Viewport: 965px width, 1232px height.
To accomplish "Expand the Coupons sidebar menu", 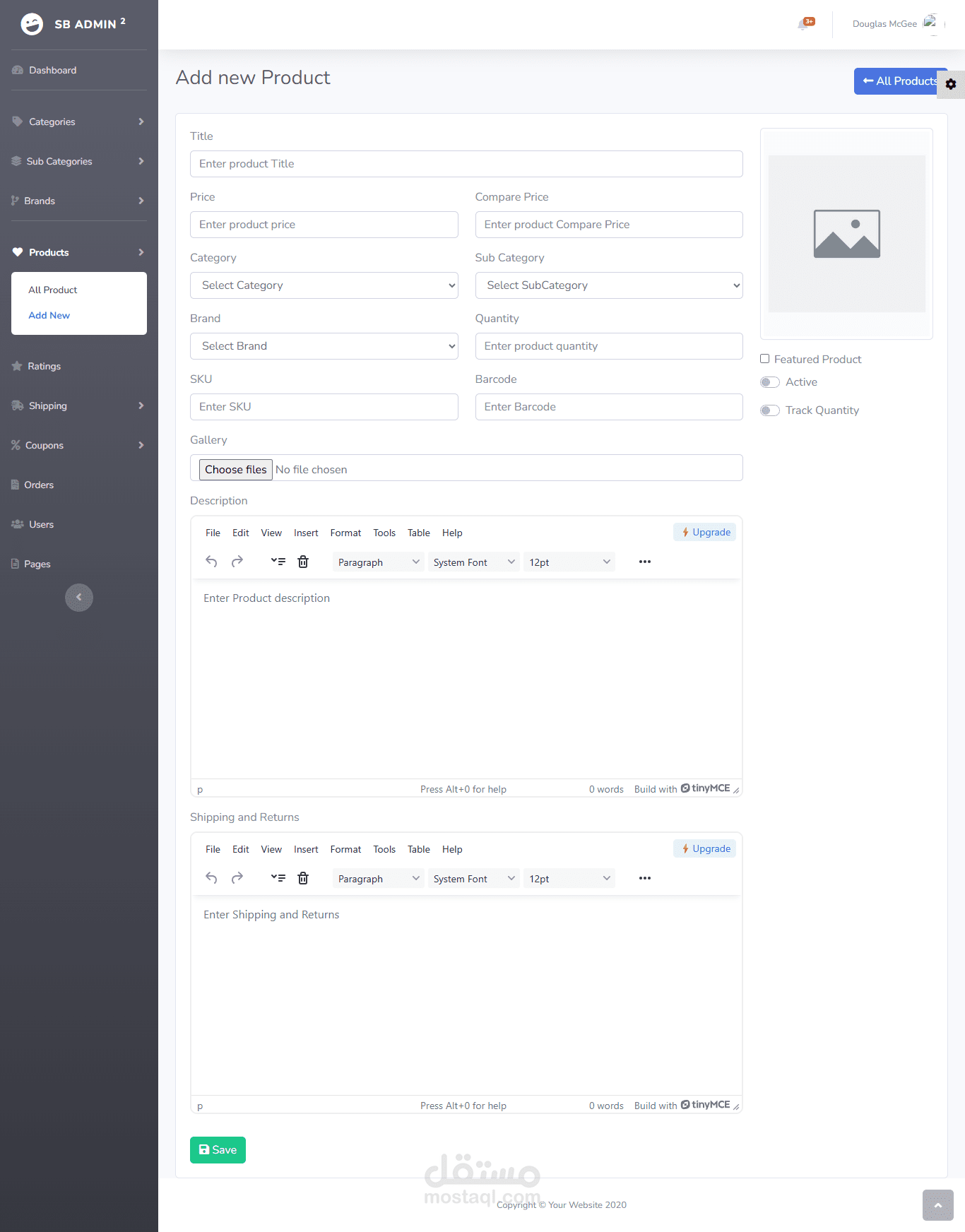I will 79,445.
